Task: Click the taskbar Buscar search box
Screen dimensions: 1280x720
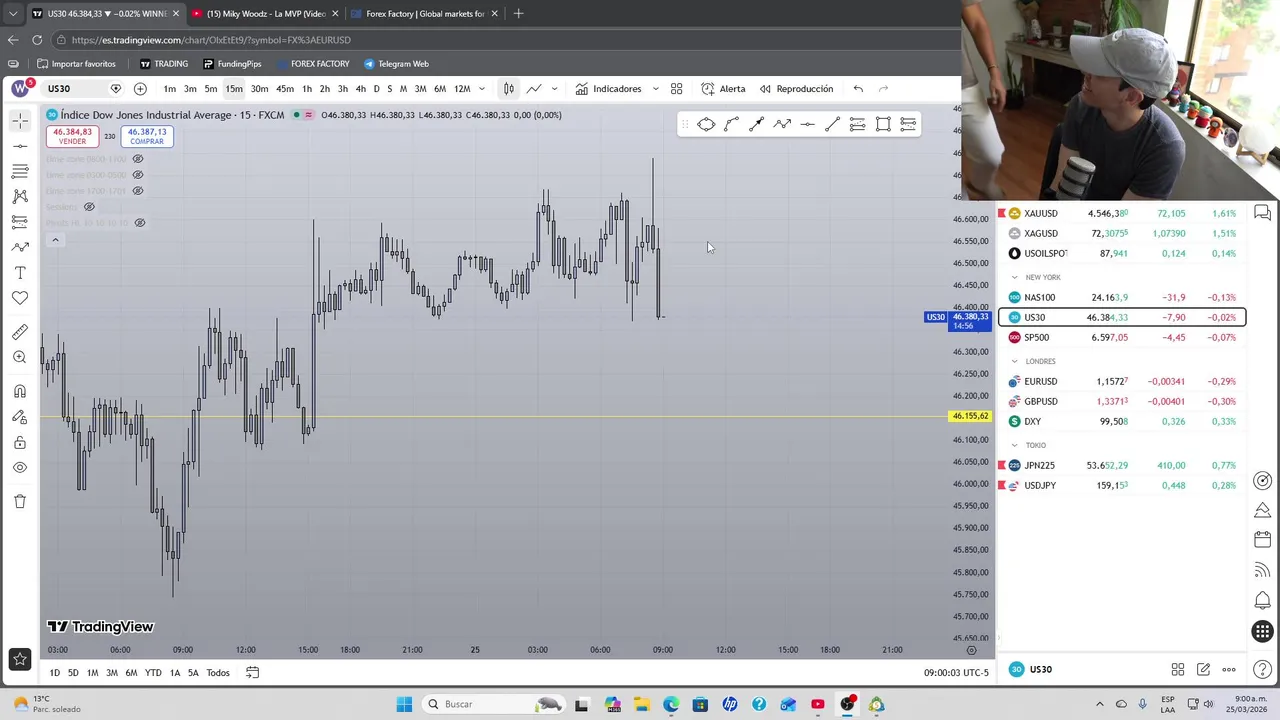Action: tap(494, 704)
